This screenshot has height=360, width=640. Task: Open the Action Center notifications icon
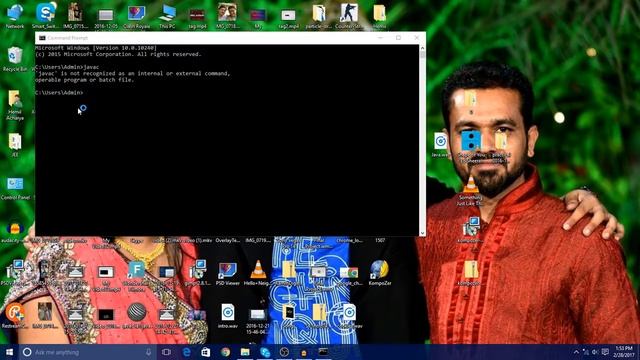605,352
